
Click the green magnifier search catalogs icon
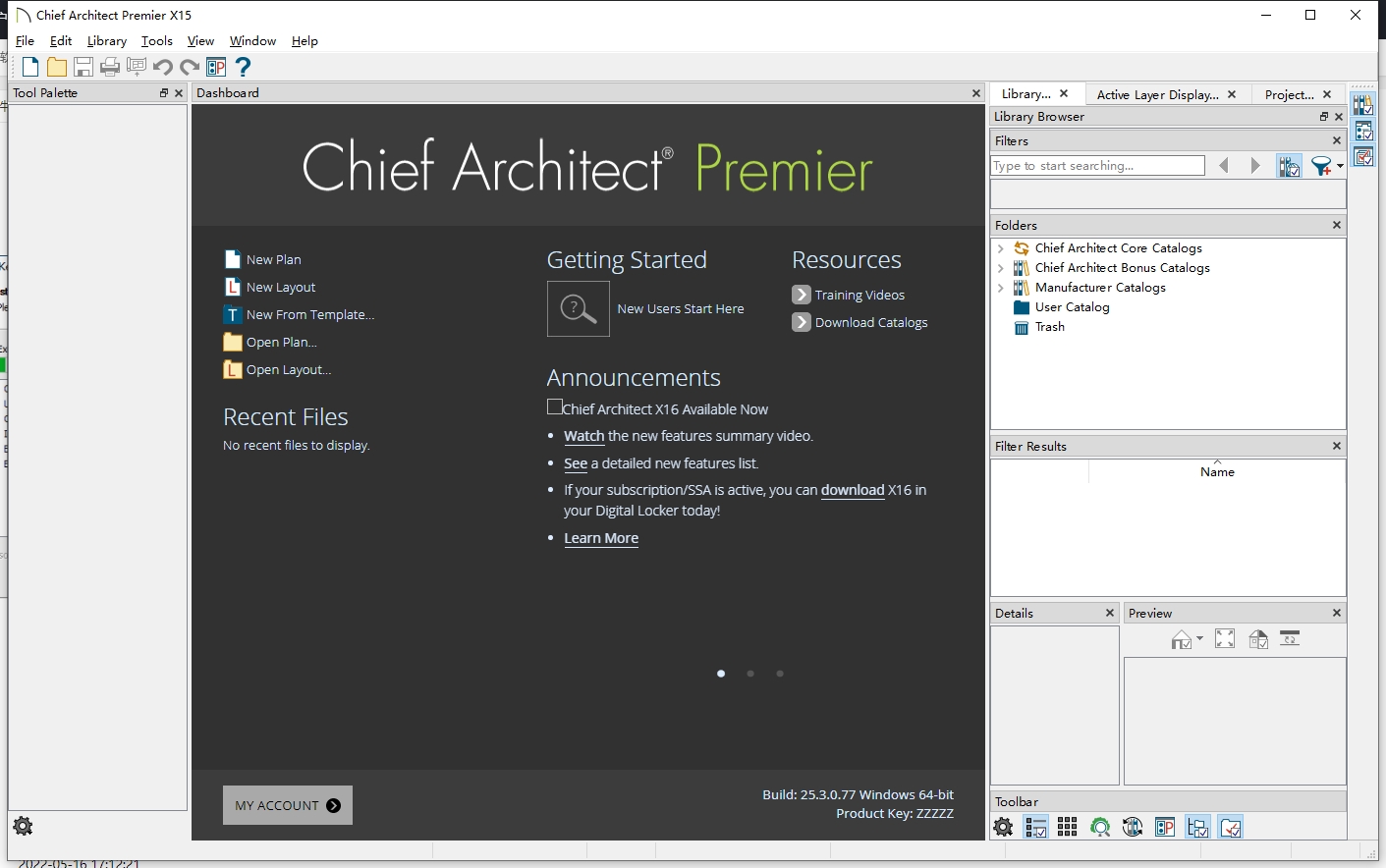pos(1100,827)
